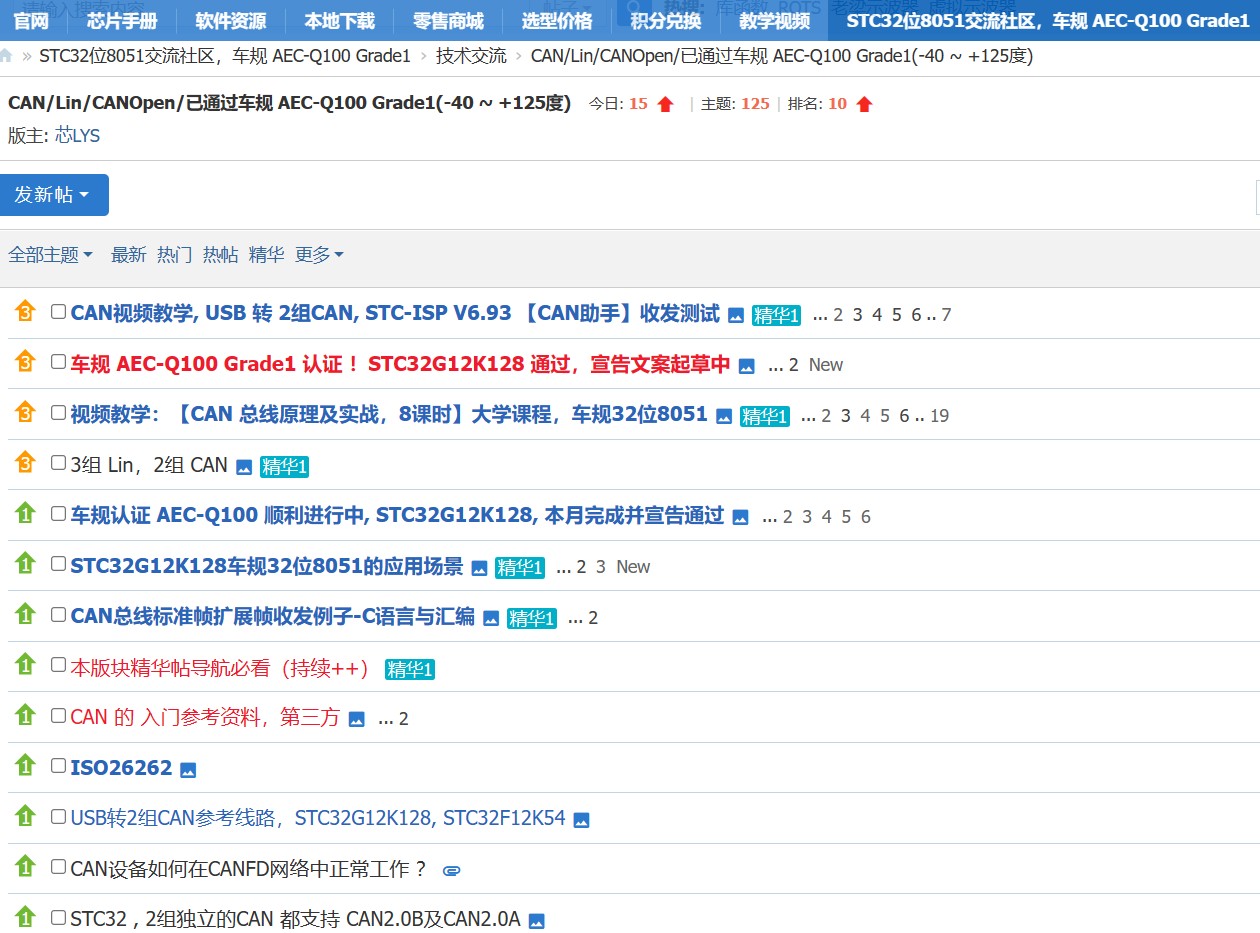1260x933 pixels.
Task: Click green pin icon beside CAN 的 入门参考资料 thread
Action: 25,715
